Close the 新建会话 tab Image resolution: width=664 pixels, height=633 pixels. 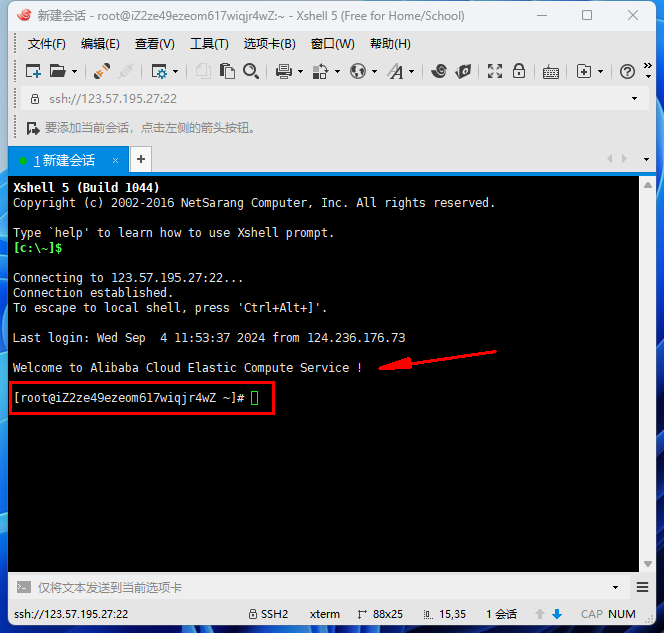[x=115, y=160]
